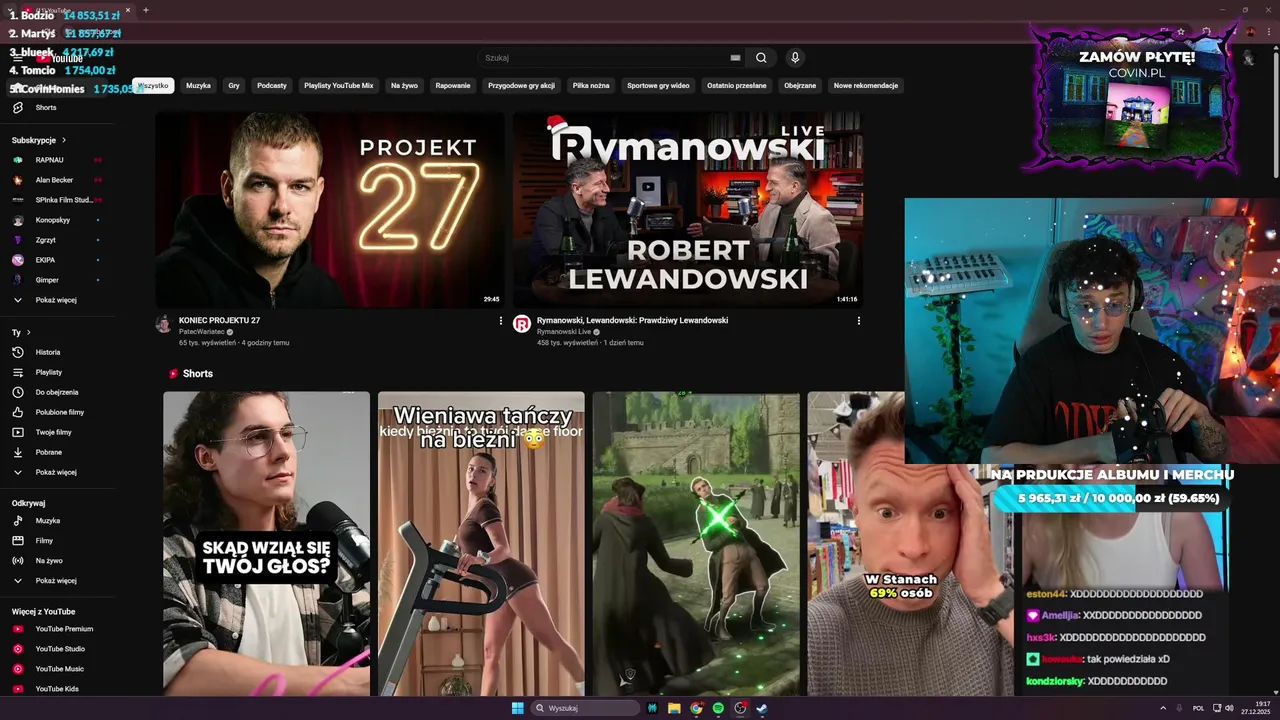Select the Ostatnio przesłane filter chip

click(x=737, y=86)
